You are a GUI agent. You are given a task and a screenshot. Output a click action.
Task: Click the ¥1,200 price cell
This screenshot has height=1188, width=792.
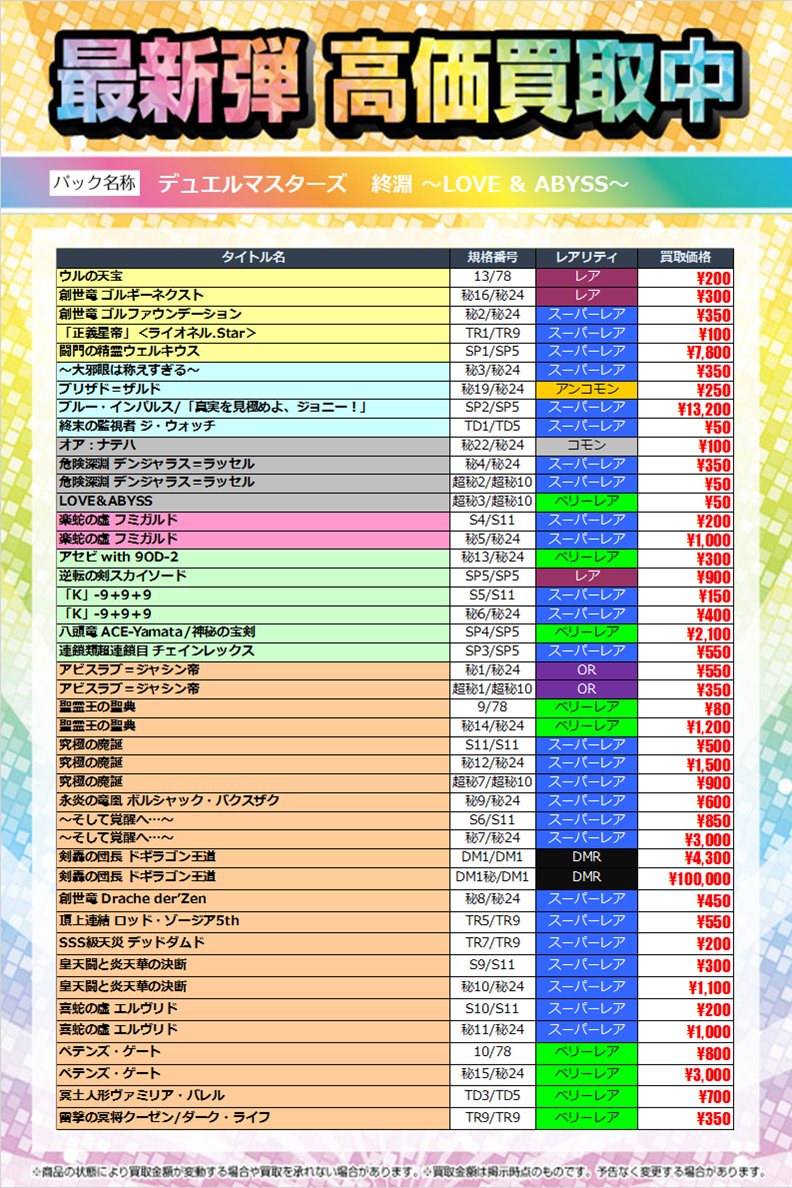pos(685,727)
